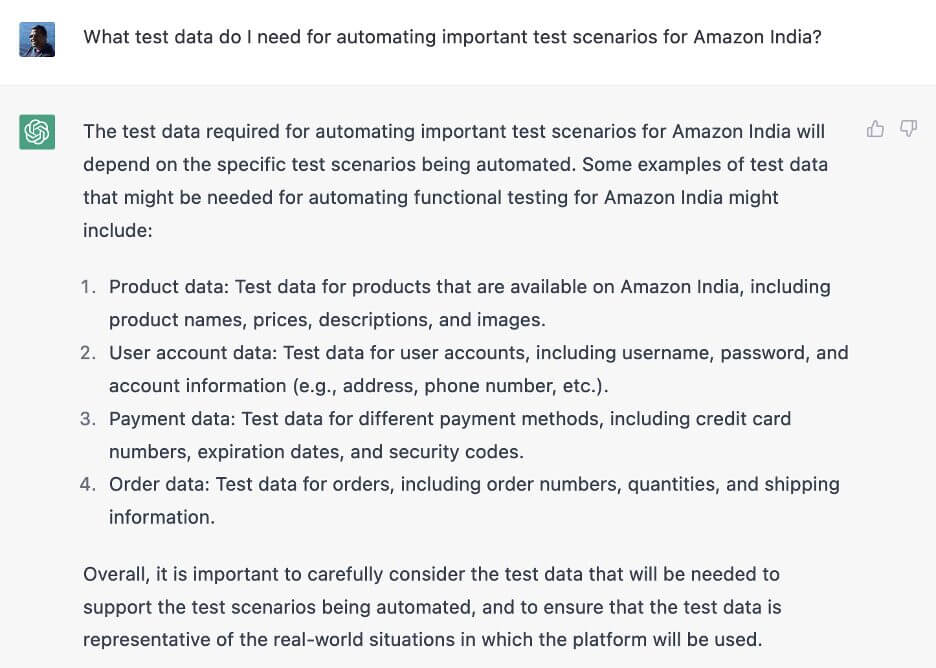Click the text 'product names, prices, descriptions, and images'
The height and width of the screenshot is (668, 936).
pyautogui.click(x=329, y=320)
